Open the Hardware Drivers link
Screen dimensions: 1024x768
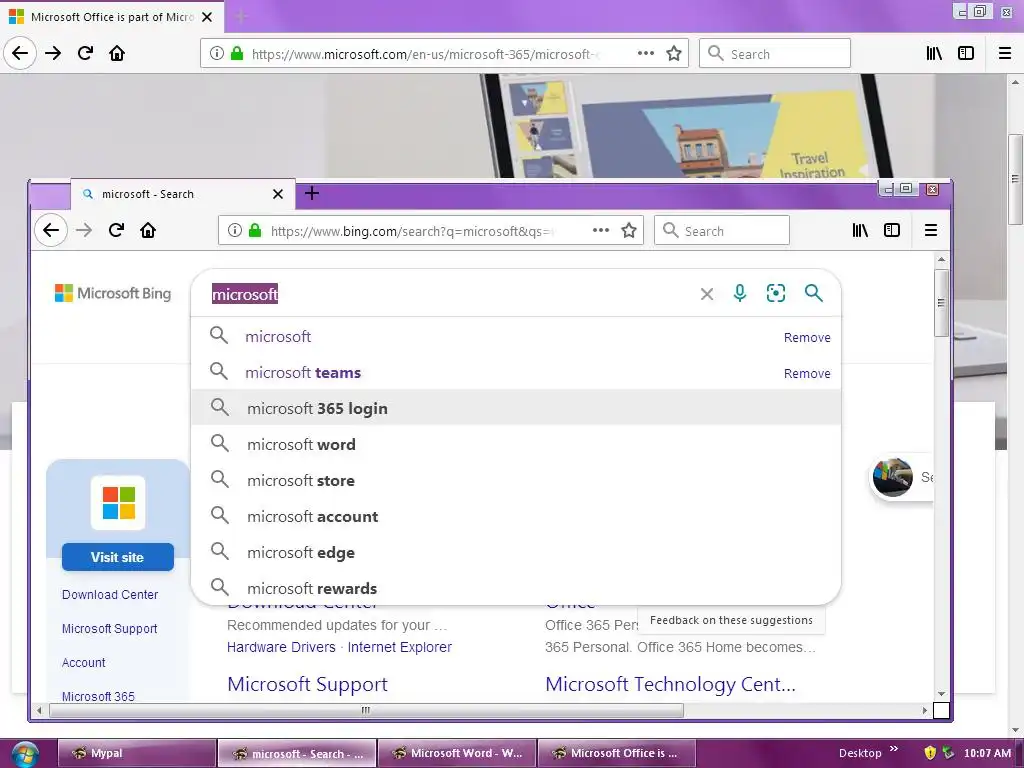[281, 647]
